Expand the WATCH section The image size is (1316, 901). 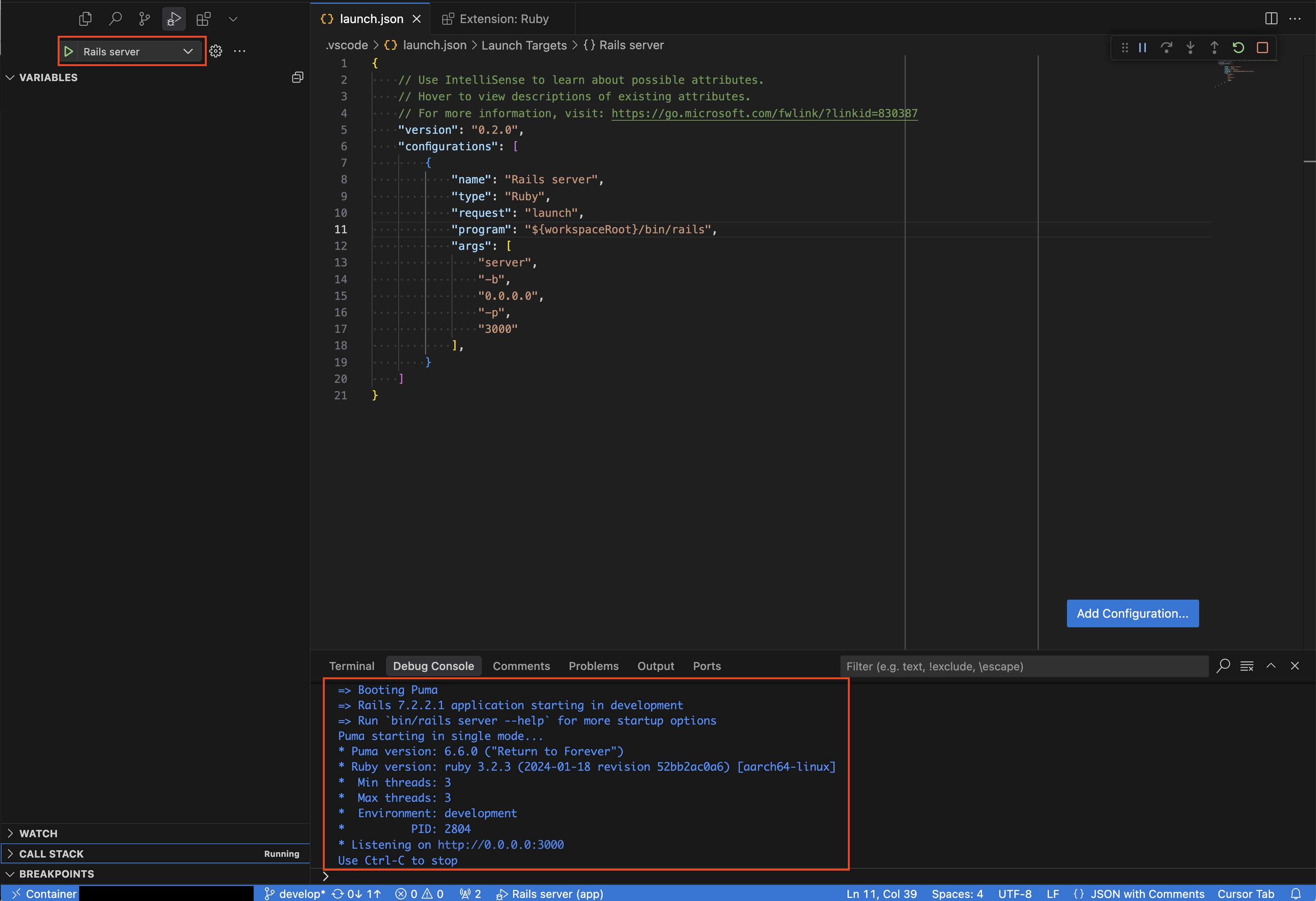[38, 833]
